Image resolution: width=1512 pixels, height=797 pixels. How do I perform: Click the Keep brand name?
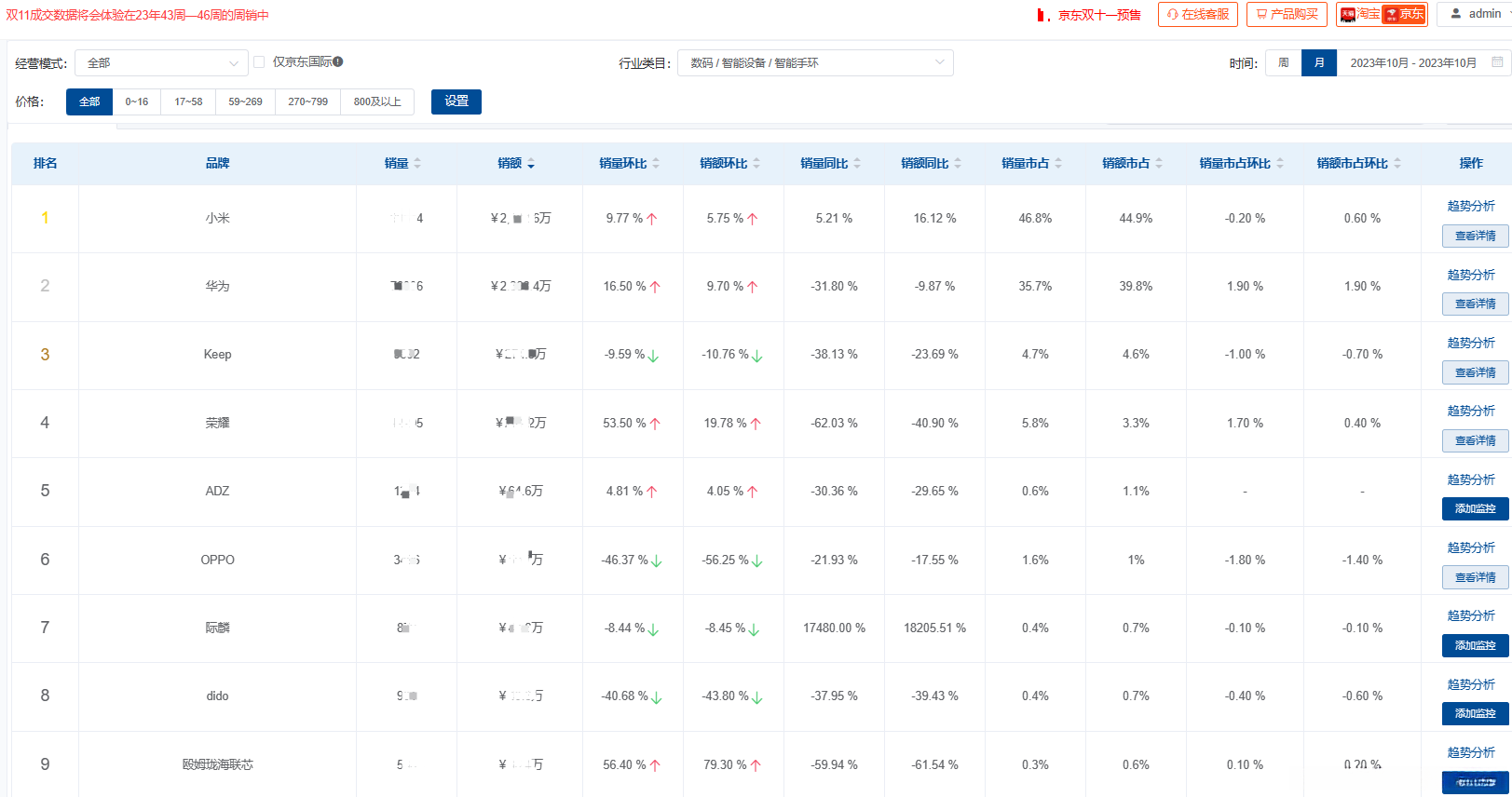pos(217,354)
